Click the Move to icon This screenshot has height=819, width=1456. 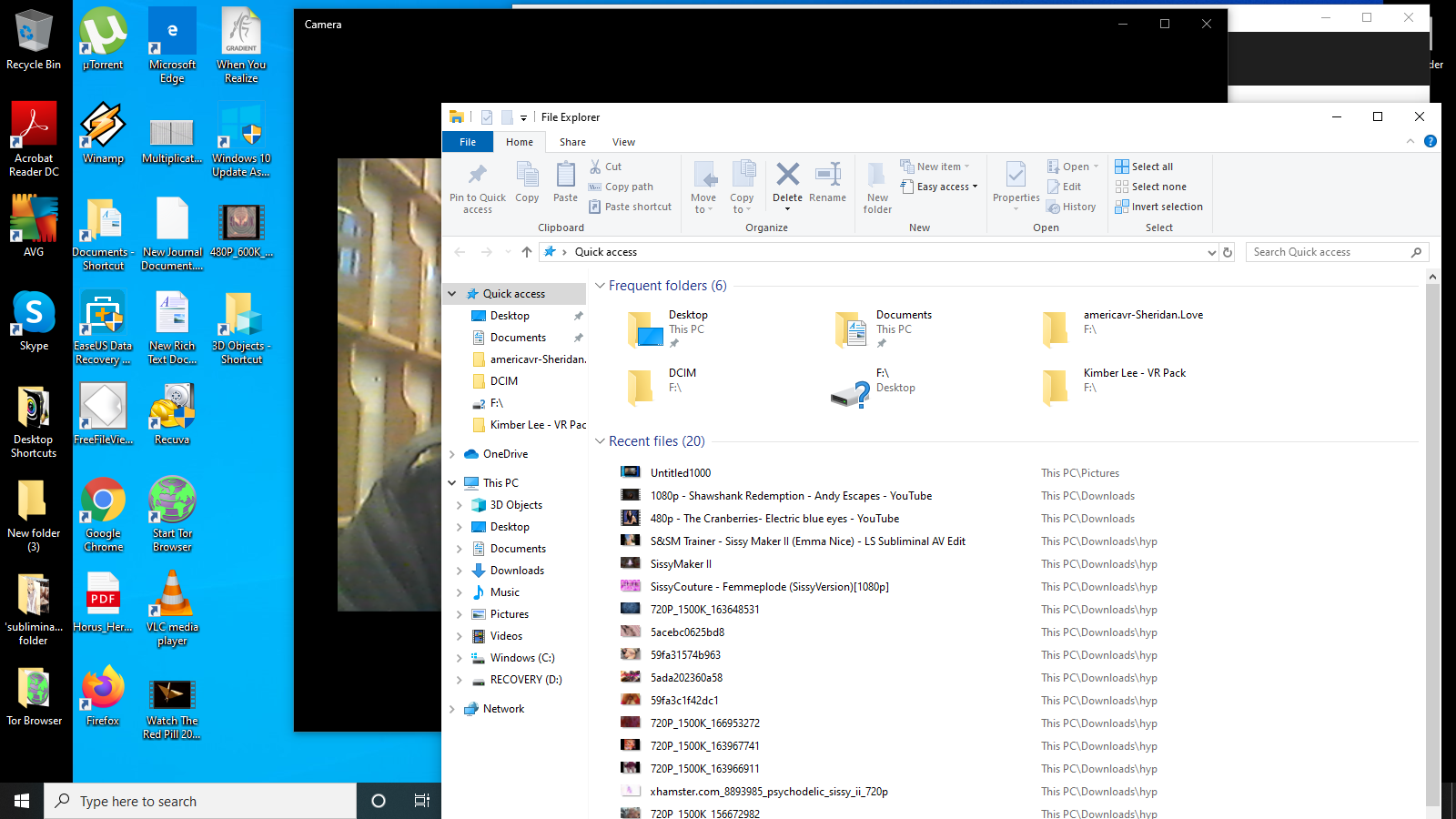pyautogui.click(x=703, y=187)
